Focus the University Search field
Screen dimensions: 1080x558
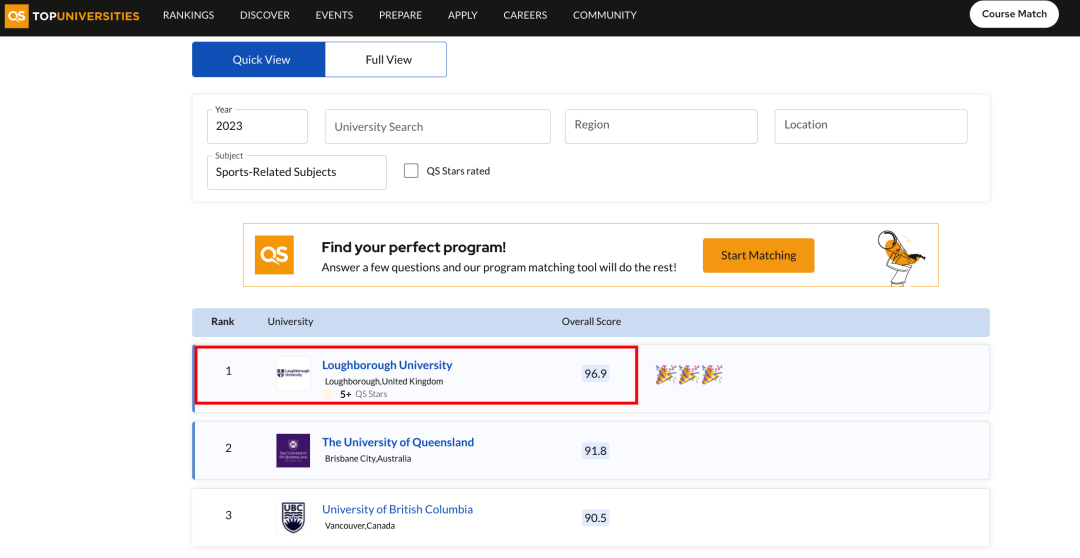(437, 127)
